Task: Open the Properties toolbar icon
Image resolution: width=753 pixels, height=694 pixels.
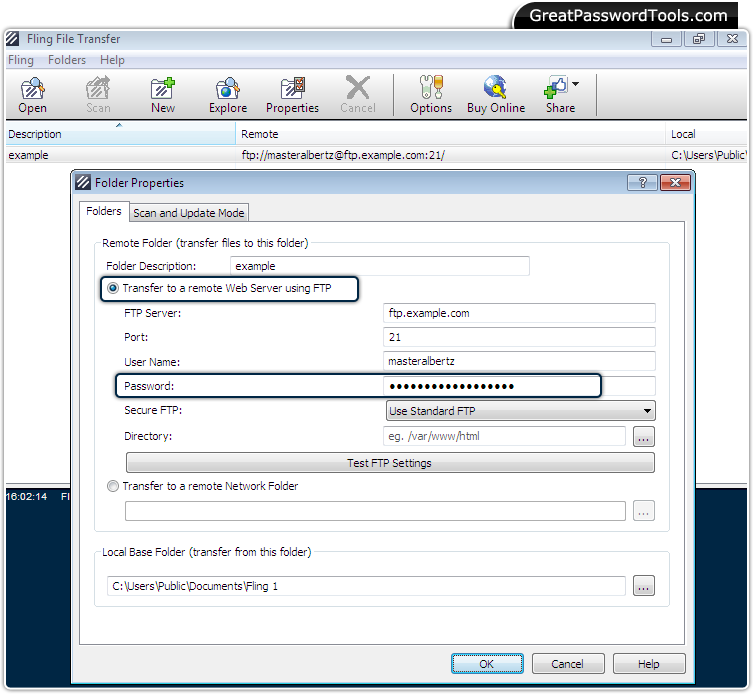Action: click(292, 95)
